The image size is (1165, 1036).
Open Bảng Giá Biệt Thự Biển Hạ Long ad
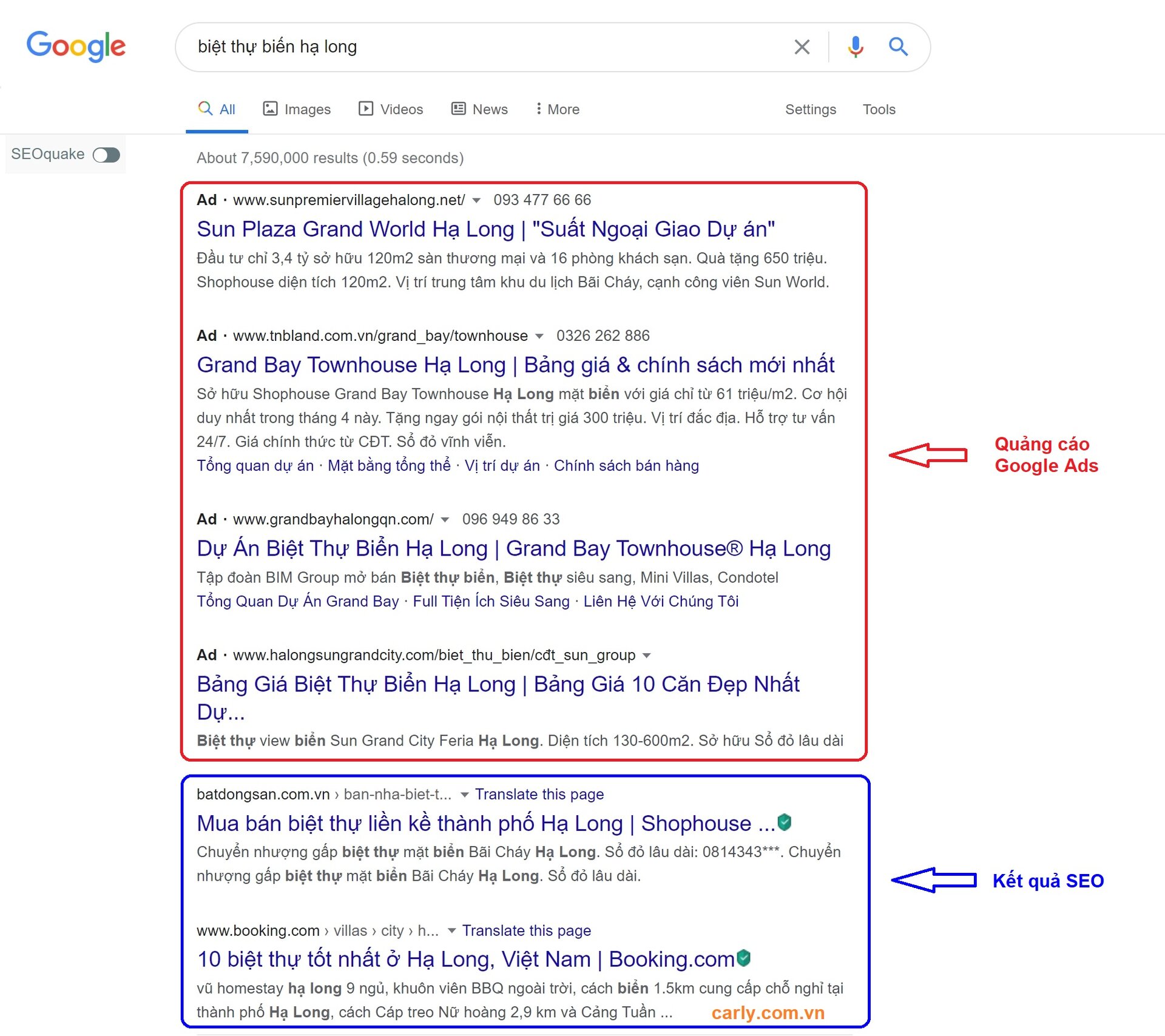(498, 698)
